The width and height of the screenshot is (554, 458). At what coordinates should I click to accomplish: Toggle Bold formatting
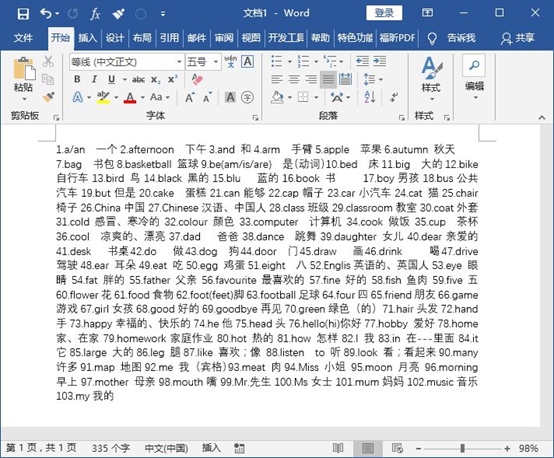(x=77, y=79)
